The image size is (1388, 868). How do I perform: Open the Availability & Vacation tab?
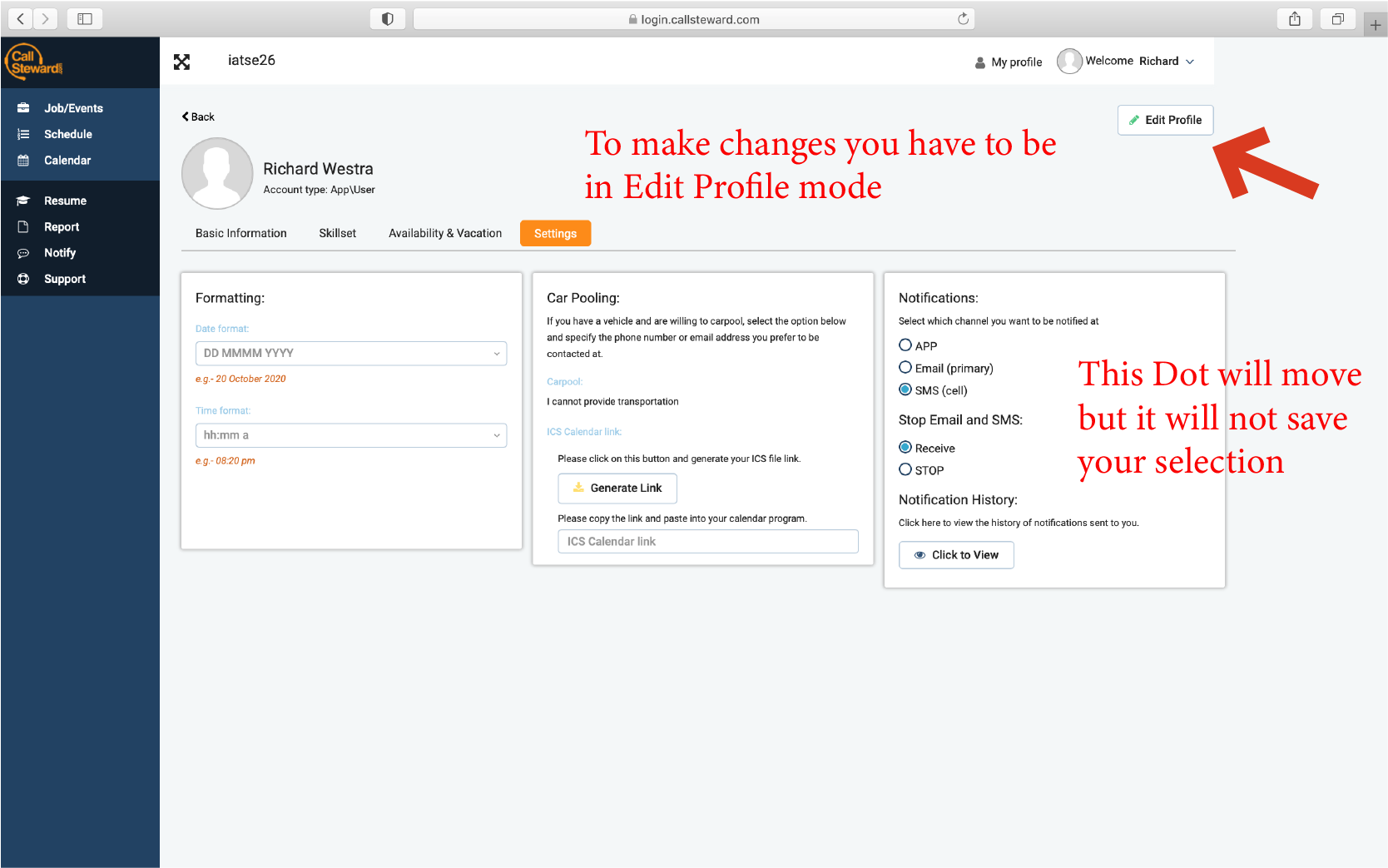[x=445, y=233]
